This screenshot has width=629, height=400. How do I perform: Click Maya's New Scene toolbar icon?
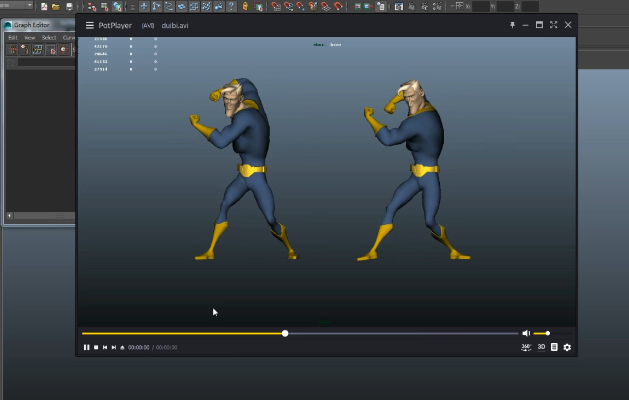click(44, 6)
